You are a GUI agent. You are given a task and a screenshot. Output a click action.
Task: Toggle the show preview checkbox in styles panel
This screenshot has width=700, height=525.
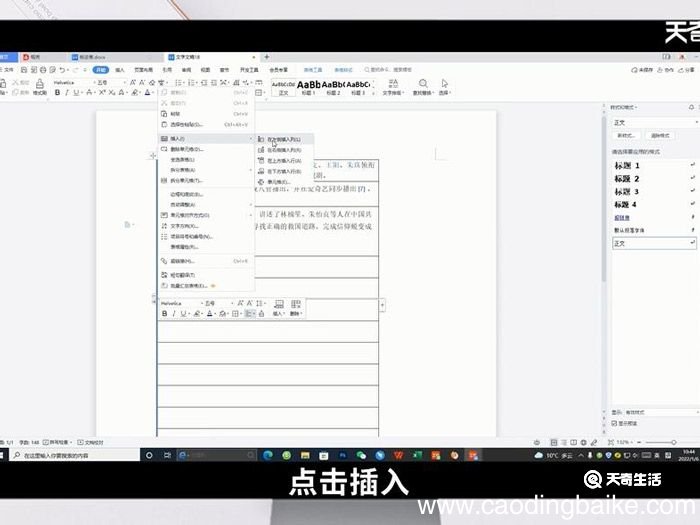(x=614, y=423)
